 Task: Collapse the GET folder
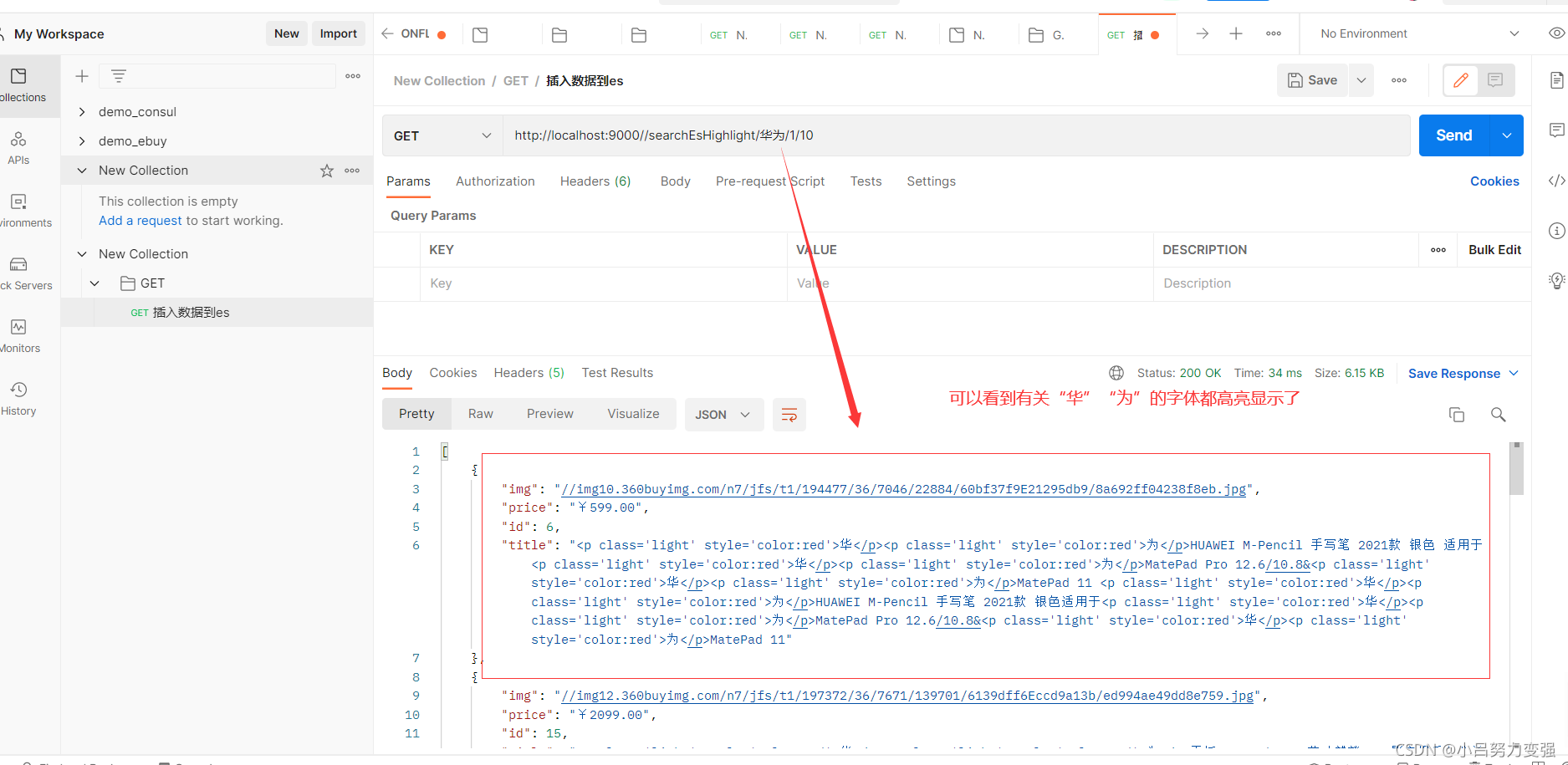[95, 283]
